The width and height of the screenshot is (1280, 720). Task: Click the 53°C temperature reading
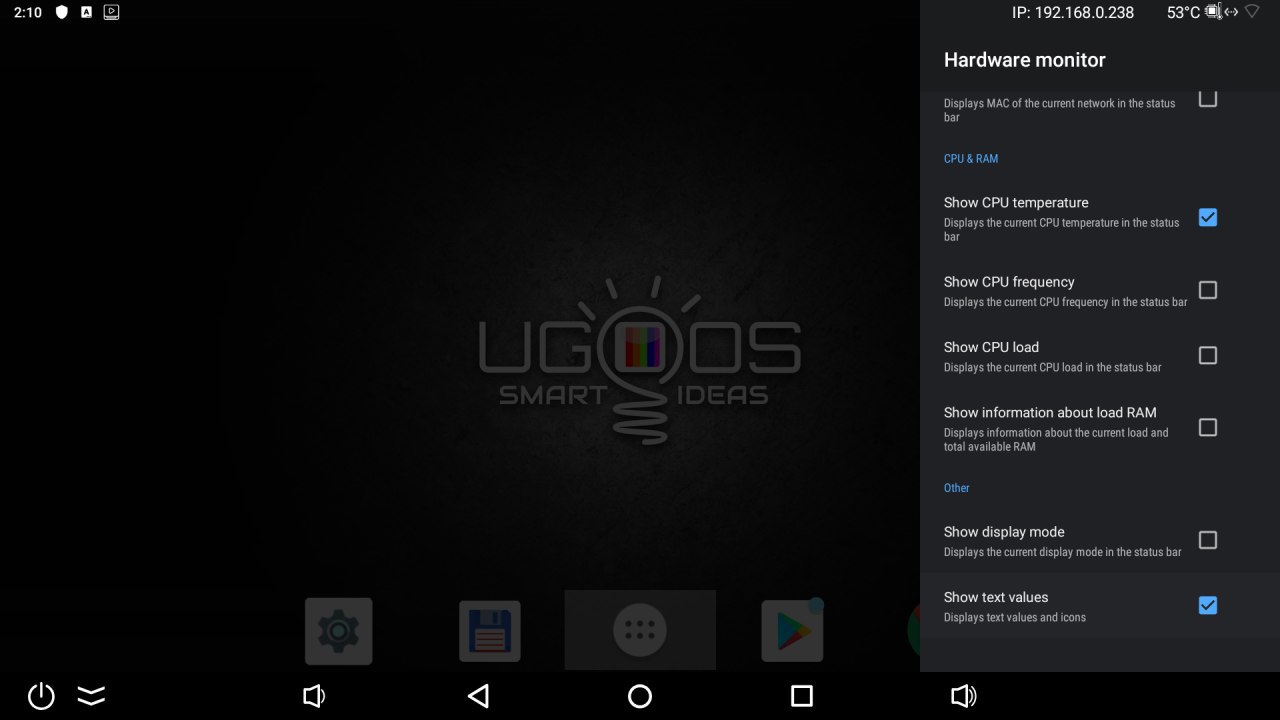tap(1183, 13)
